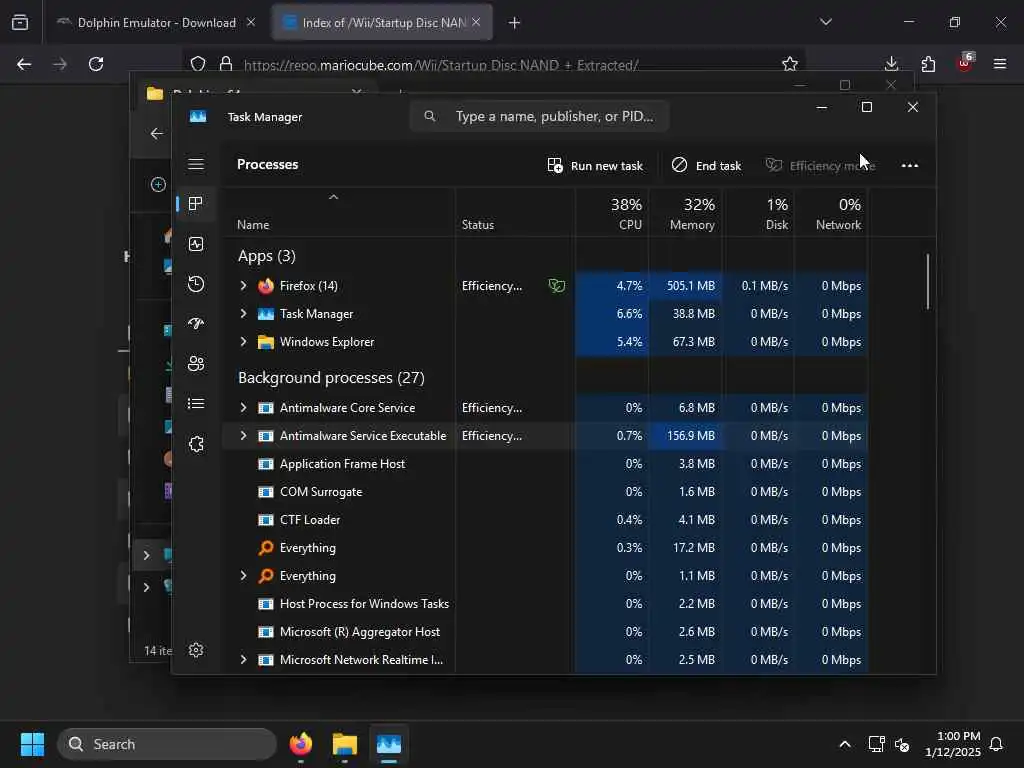Open the notification bell in taskbar

pos(996,744)
